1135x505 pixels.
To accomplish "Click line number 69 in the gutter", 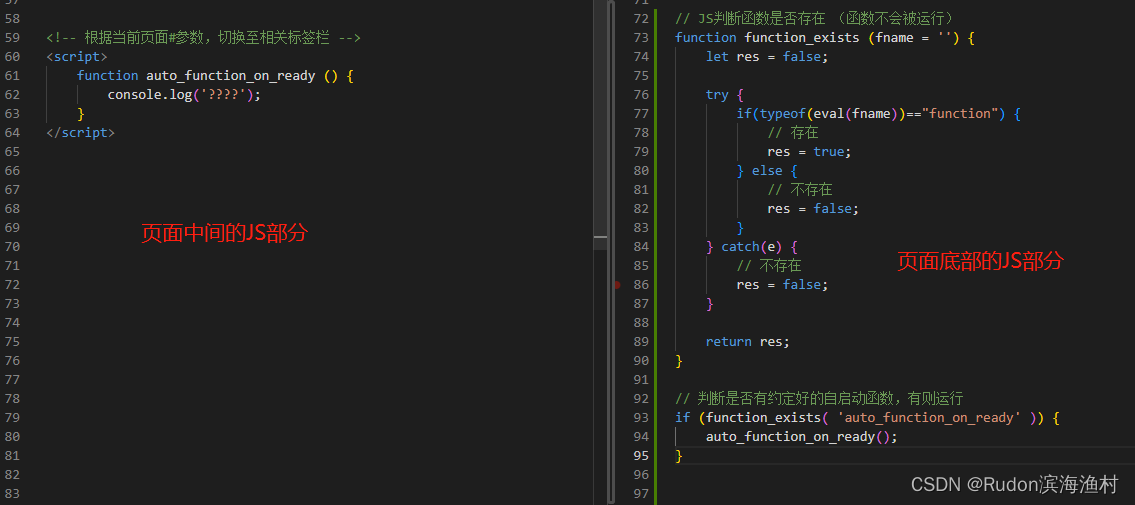I will (12, 228).
